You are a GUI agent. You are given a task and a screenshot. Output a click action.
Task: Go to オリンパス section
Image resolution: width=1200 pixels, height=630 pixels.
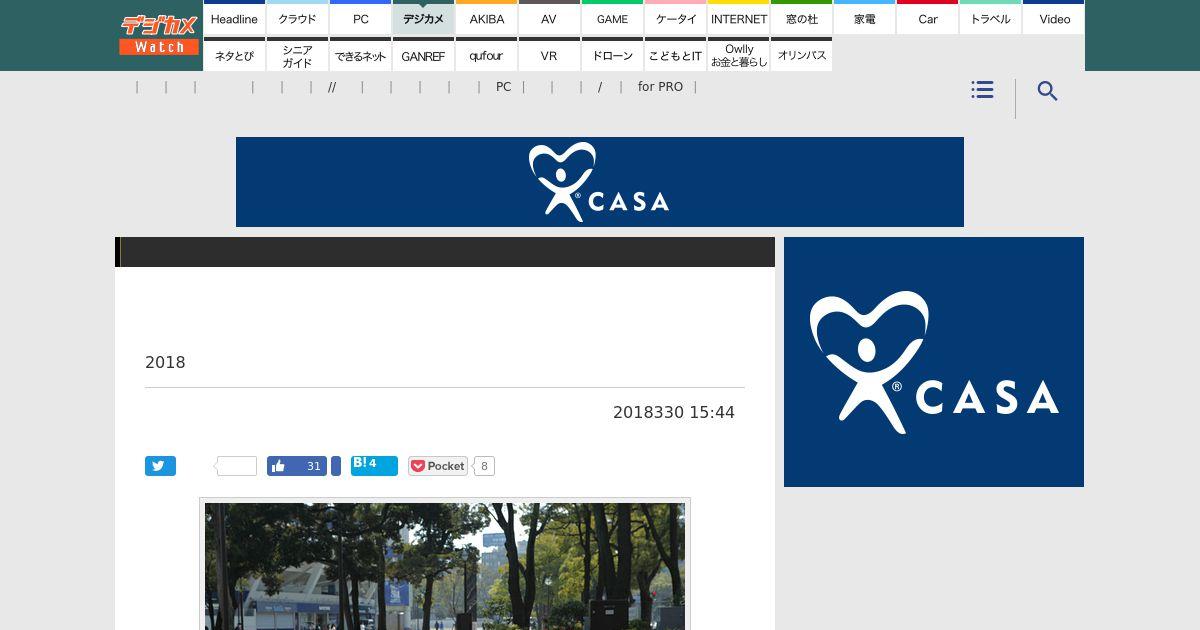(801, 55)
